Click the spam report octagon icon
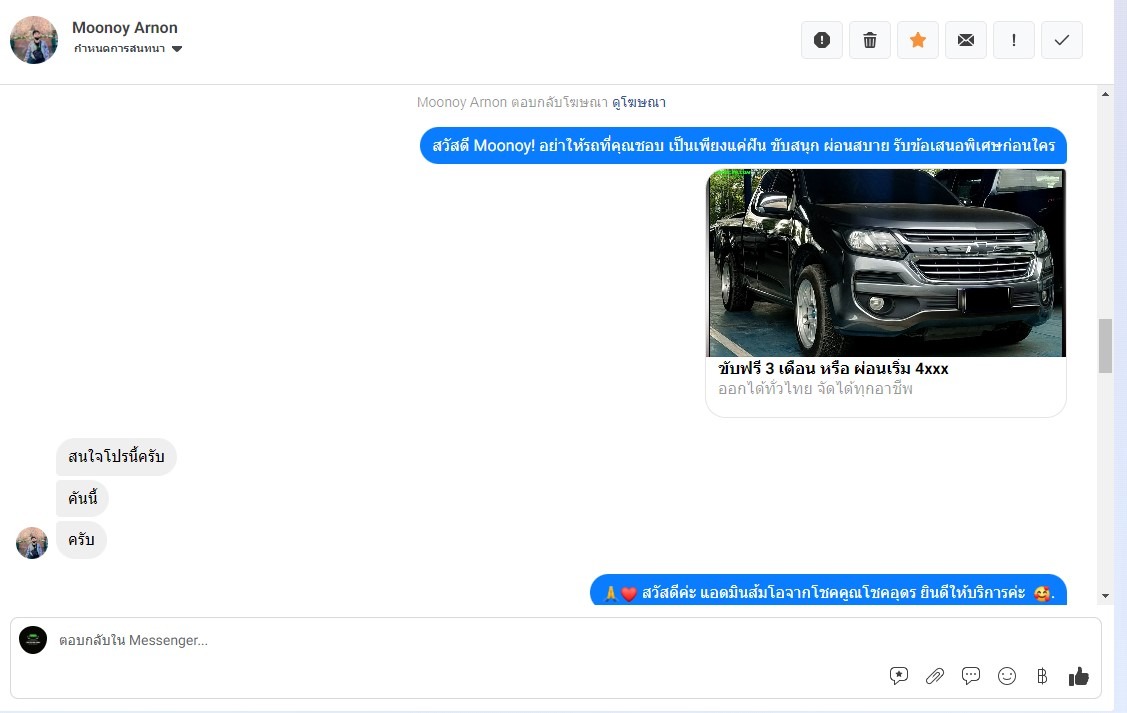The width and height of the screenshot is (1127, 713). point(822,40)
